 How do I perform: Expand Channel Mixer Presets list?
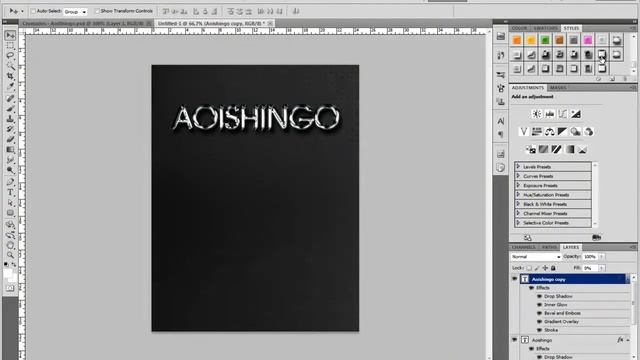click(x=518, y=213)
